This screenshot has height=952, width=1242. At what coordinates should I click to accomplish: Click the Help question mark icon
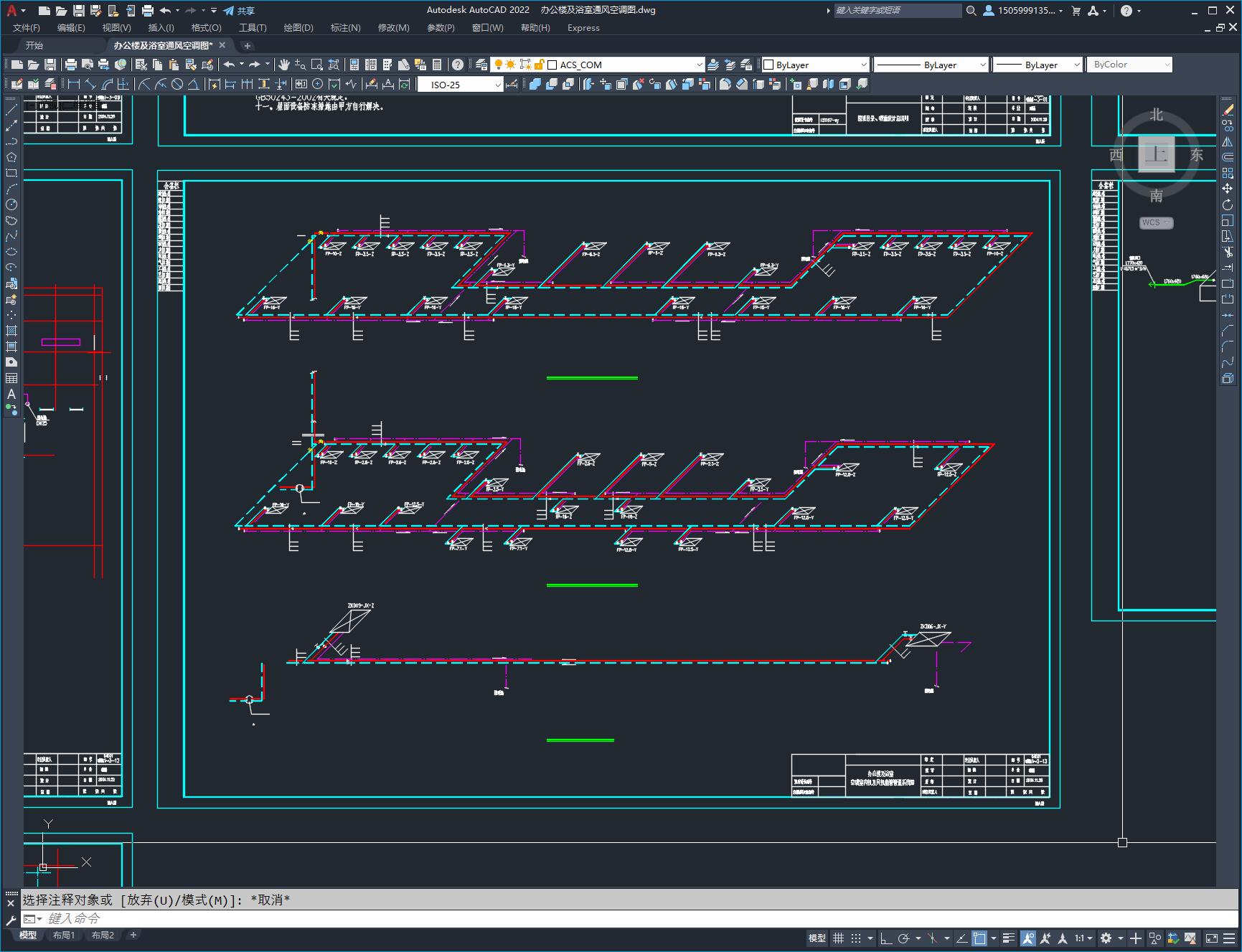(x=458, y=65)
